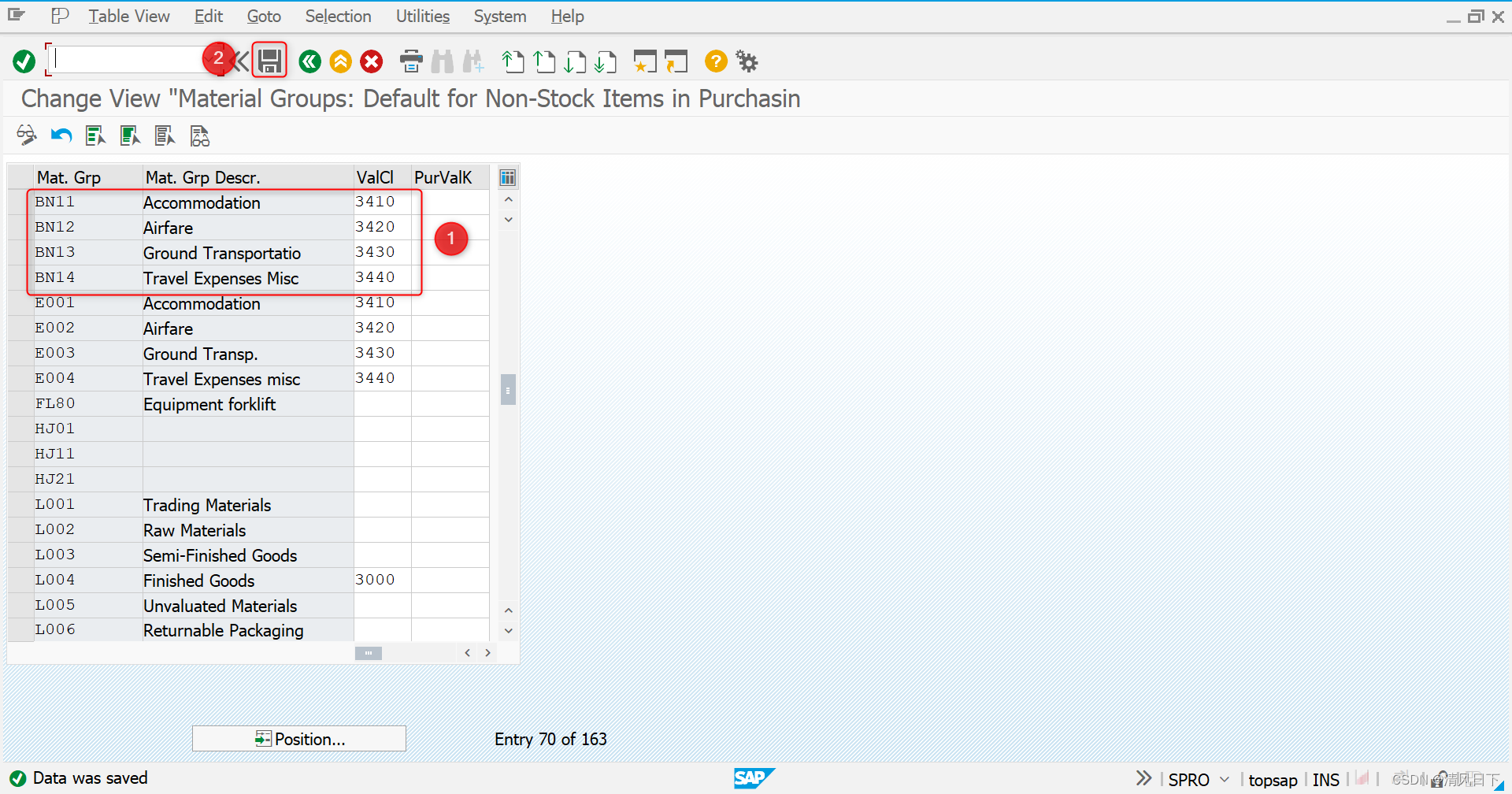Select row marker for BN11
Screen dimensions: 1512x794
pos(20,202)
